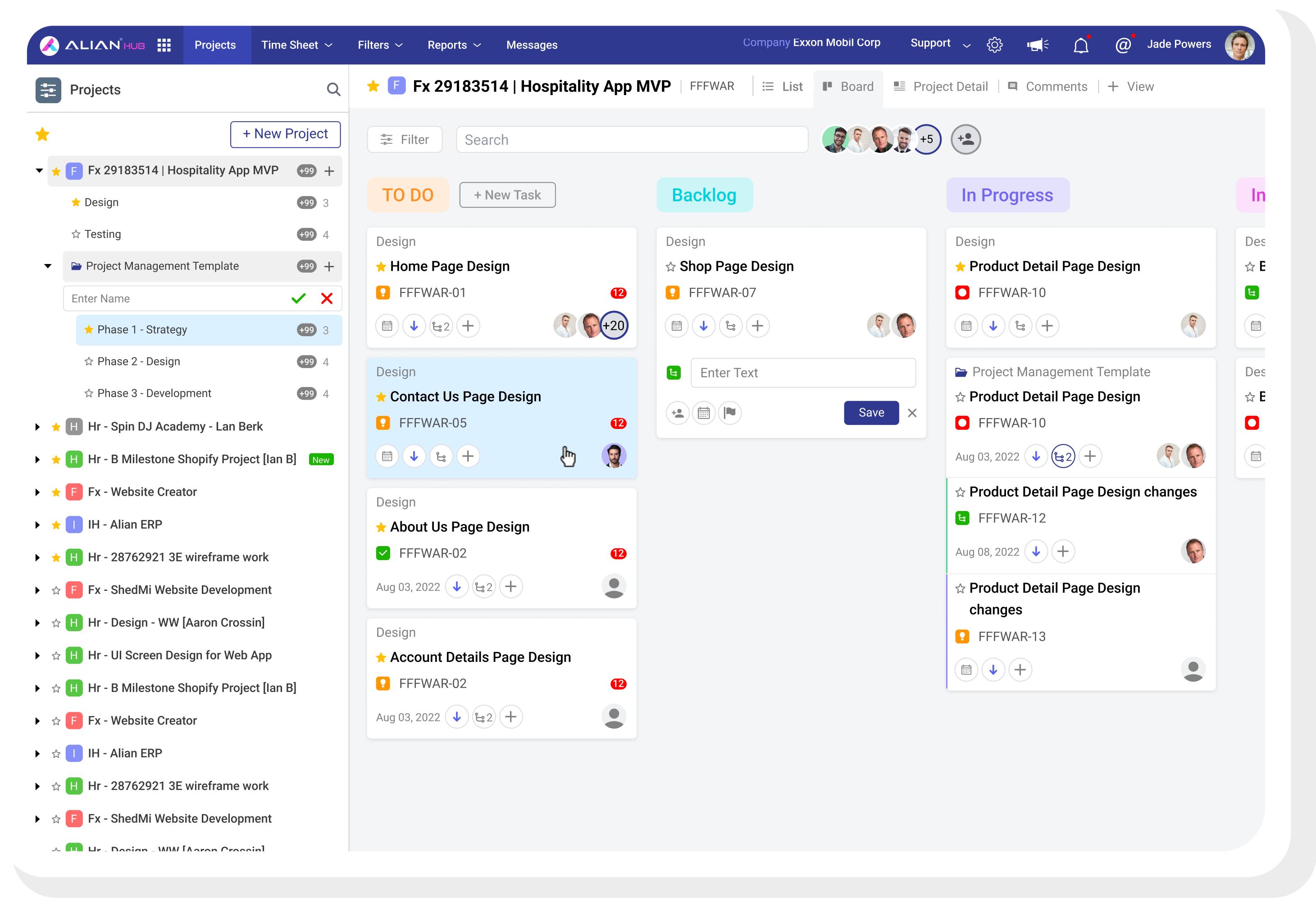The image size is (1316, 898).
Task: Expand Hr - Spin DJ Academy project
Action: 37,427
